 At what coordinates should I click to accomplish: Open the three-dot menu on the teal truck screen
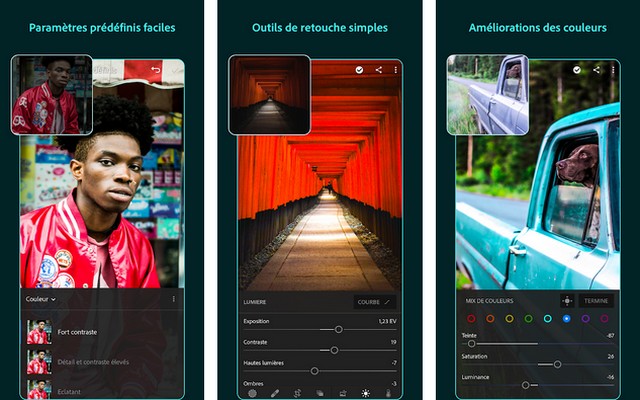[x=613, y=70]
